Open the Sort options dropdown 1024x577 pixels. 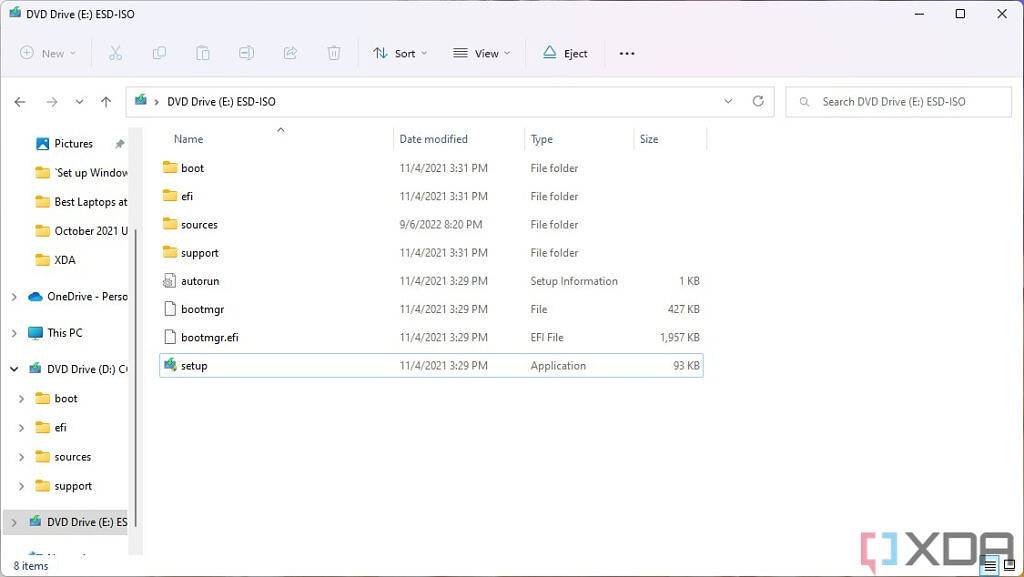pos(399,53)
